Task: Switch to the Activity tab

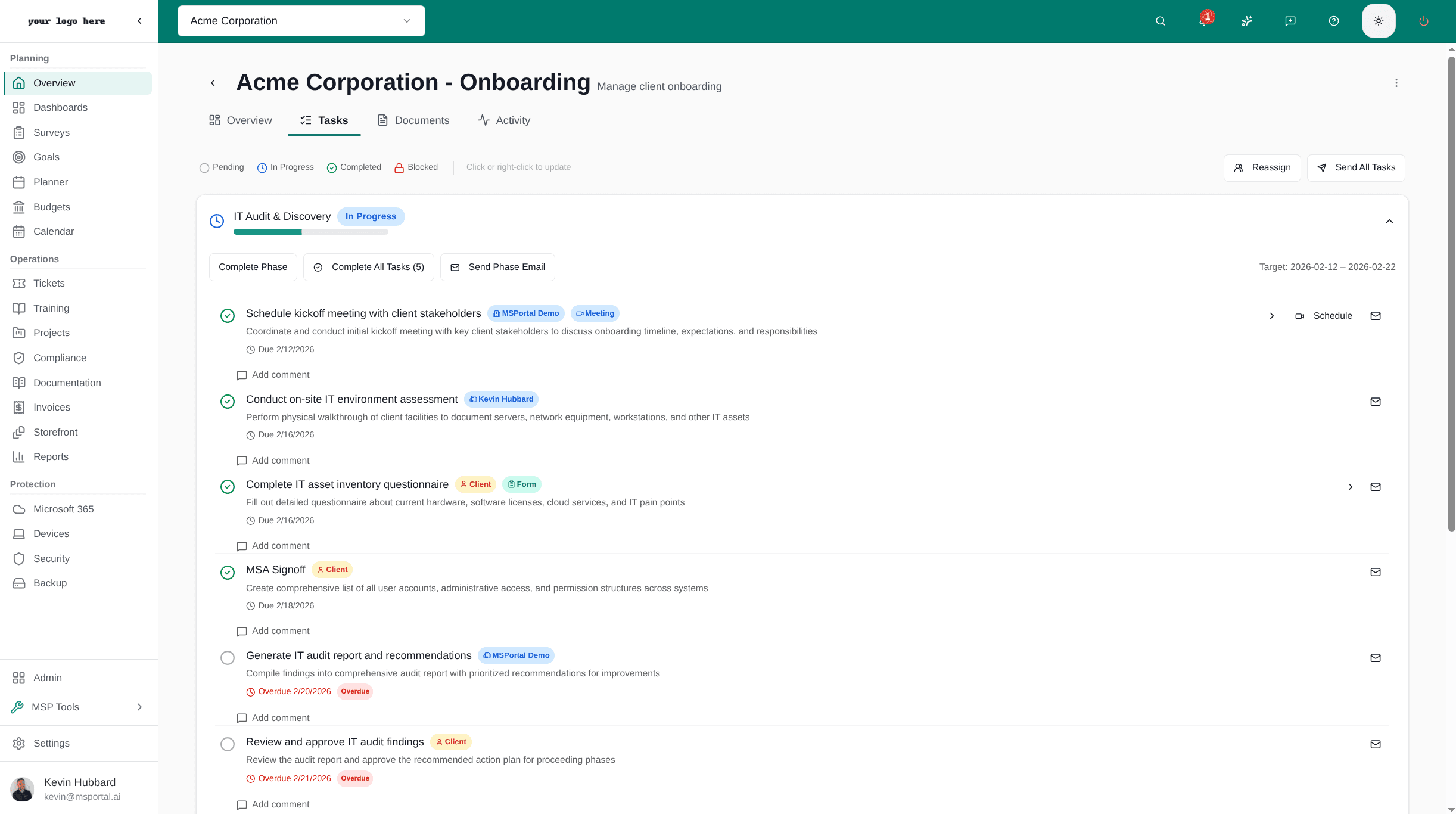Action: tap(503, 120)
